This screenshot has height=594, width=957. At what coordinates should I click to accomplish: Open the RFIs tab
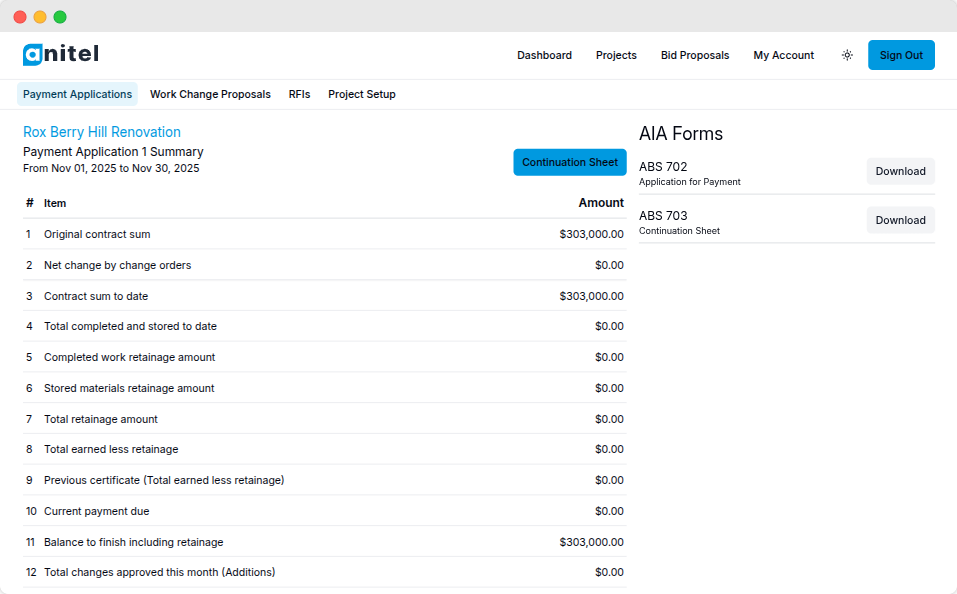299,93
